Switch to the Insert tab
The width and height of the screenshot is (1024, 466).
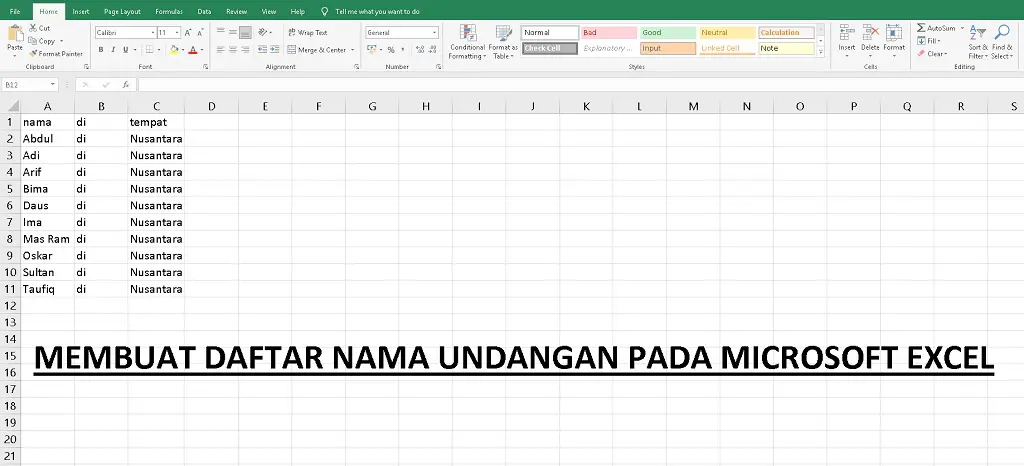(x=81, y=12)
